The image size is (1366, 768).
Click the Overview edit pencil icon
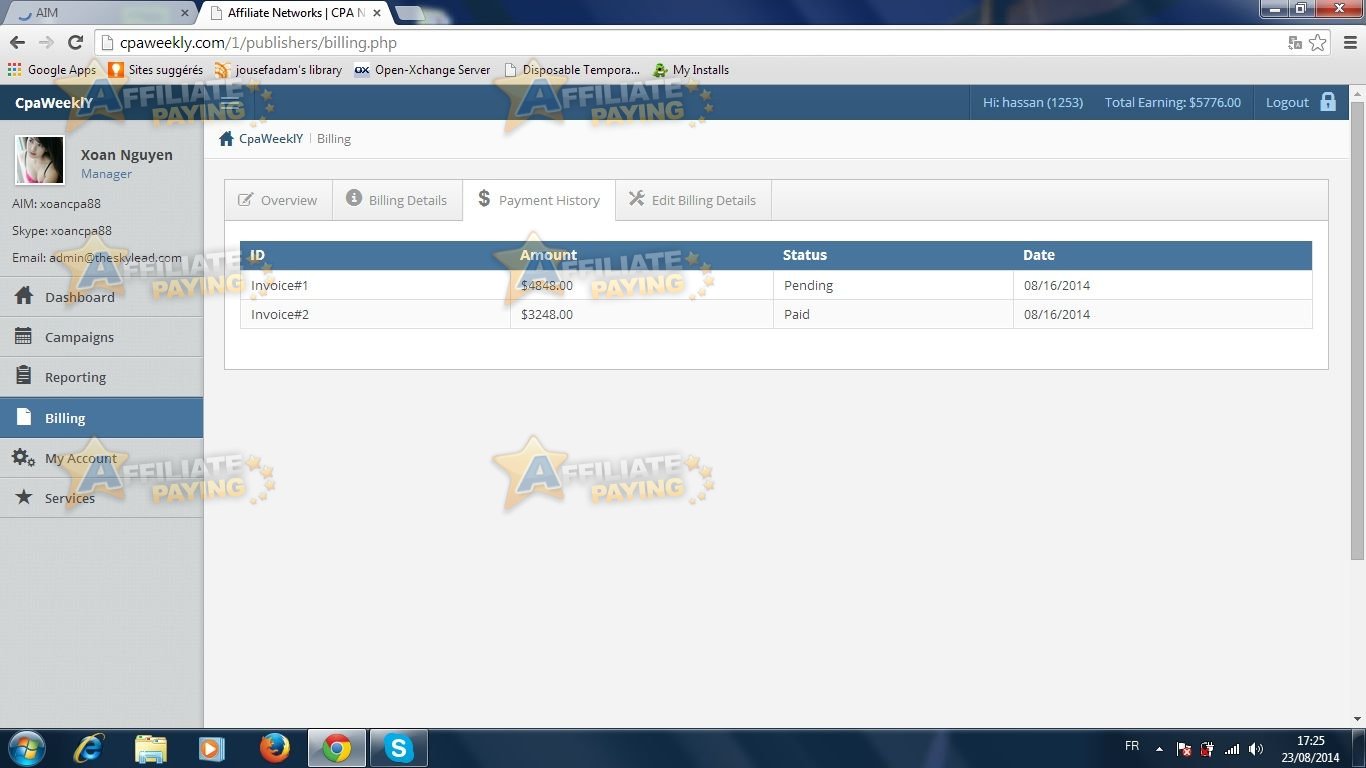[245, 200]
